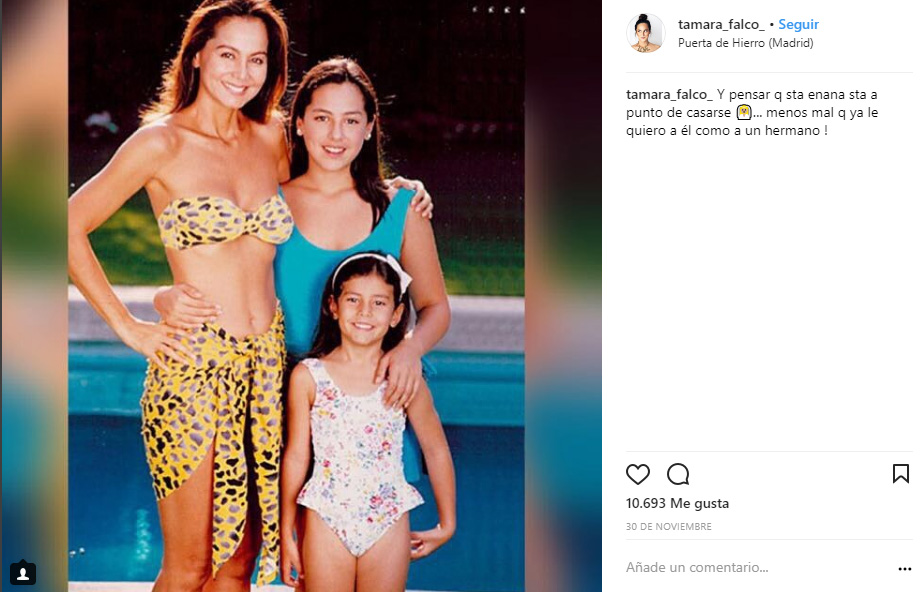Click the screaming emoji in the caption
Screen dimensions: 920x592
[x=744, y=112]
